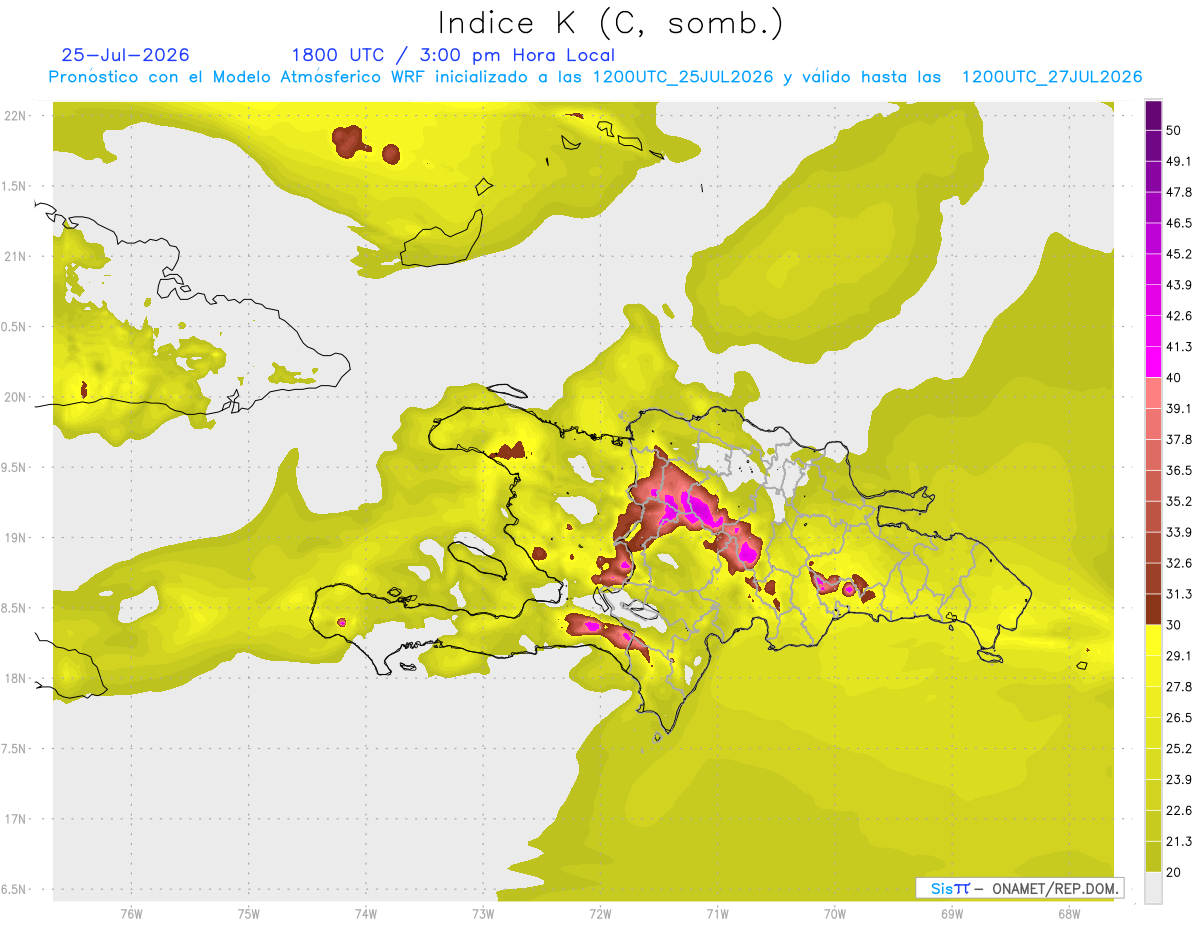Screen dimensions: 1200x927
Task: Click the "71W" longitude label
Action: [x=717, y=914]
